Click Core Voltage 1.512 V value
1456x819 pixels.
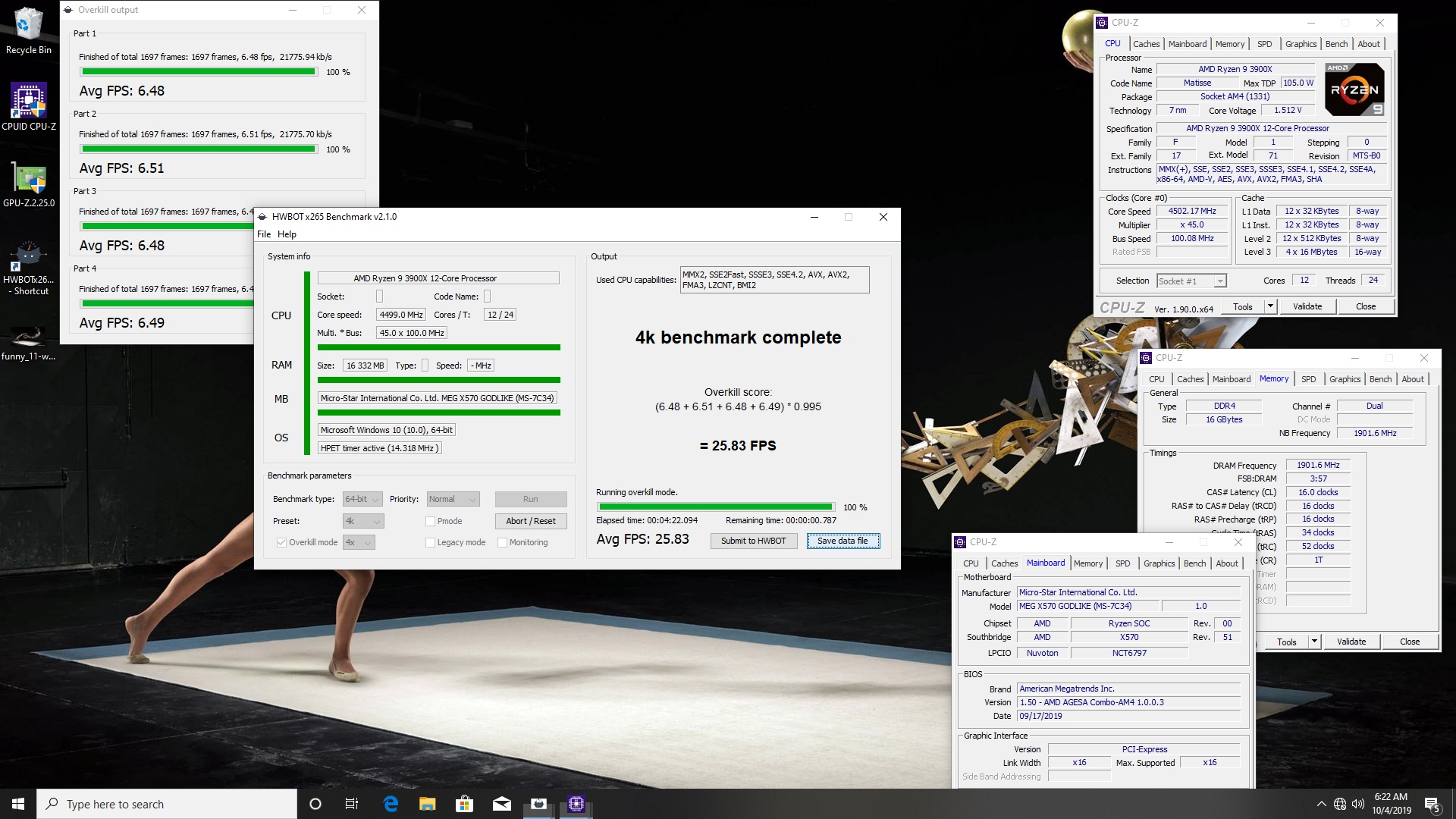[1288, 110]
